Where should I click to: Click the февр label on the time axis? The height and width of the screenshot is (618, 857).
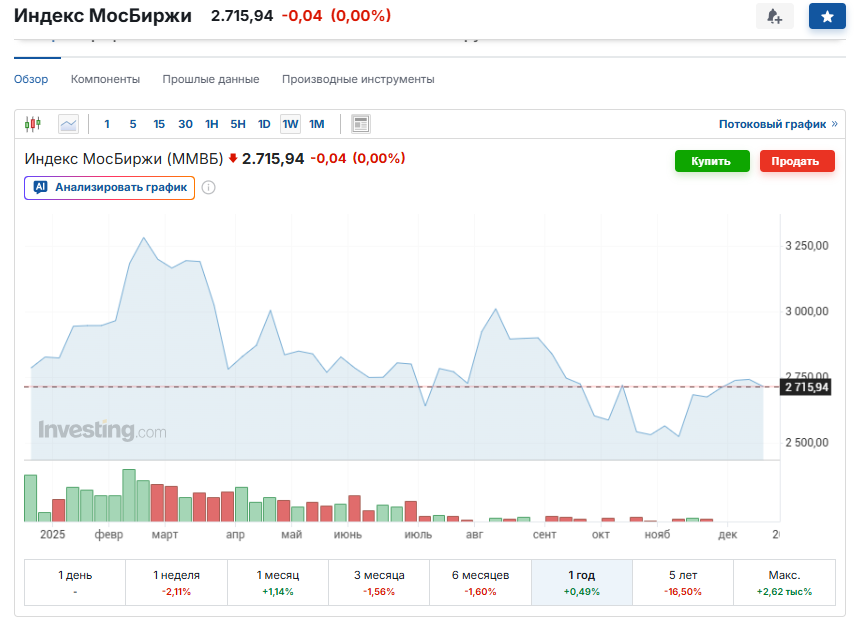109,534
